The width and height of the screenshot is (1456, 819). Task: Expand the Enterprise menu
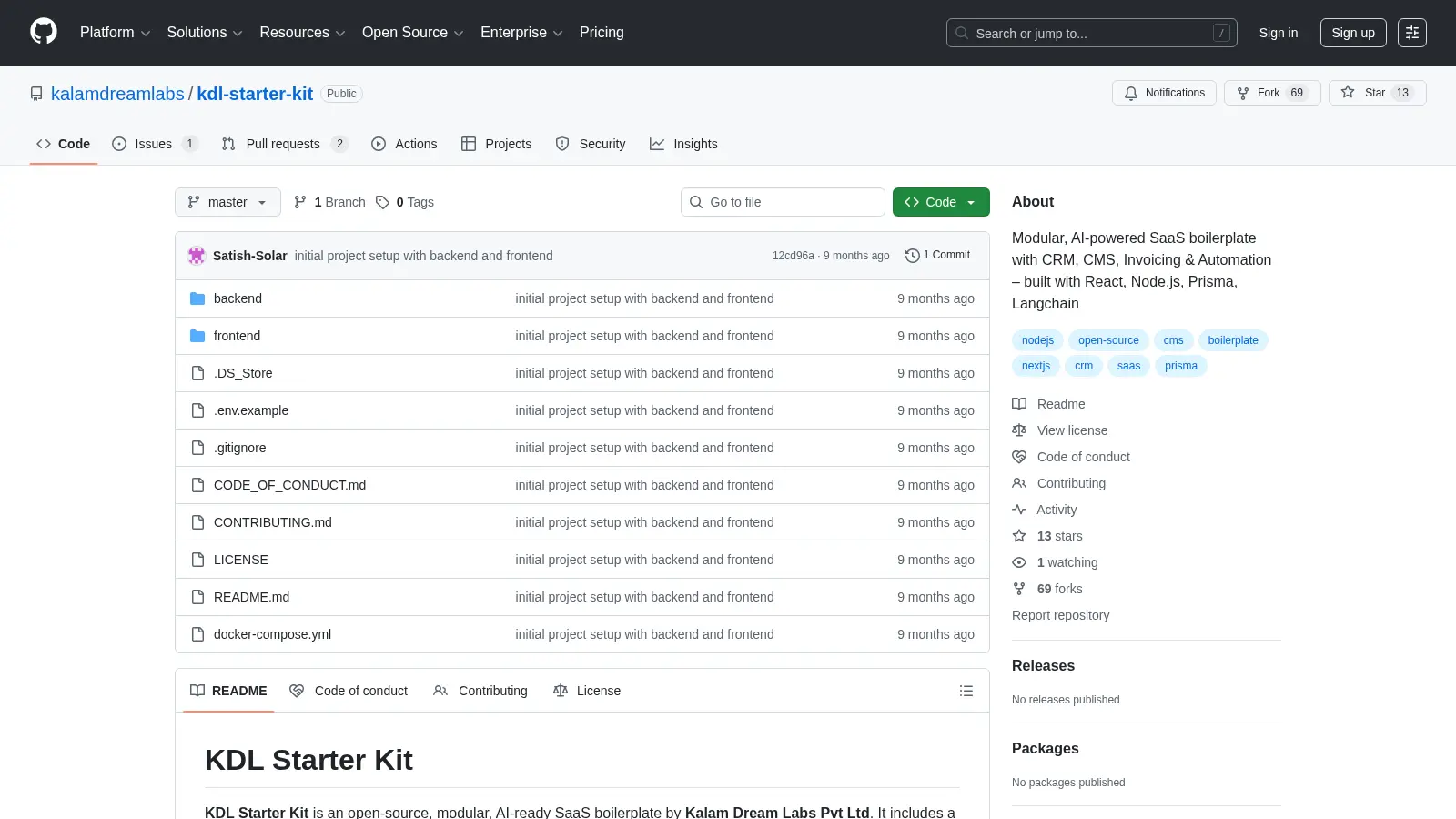521,33
